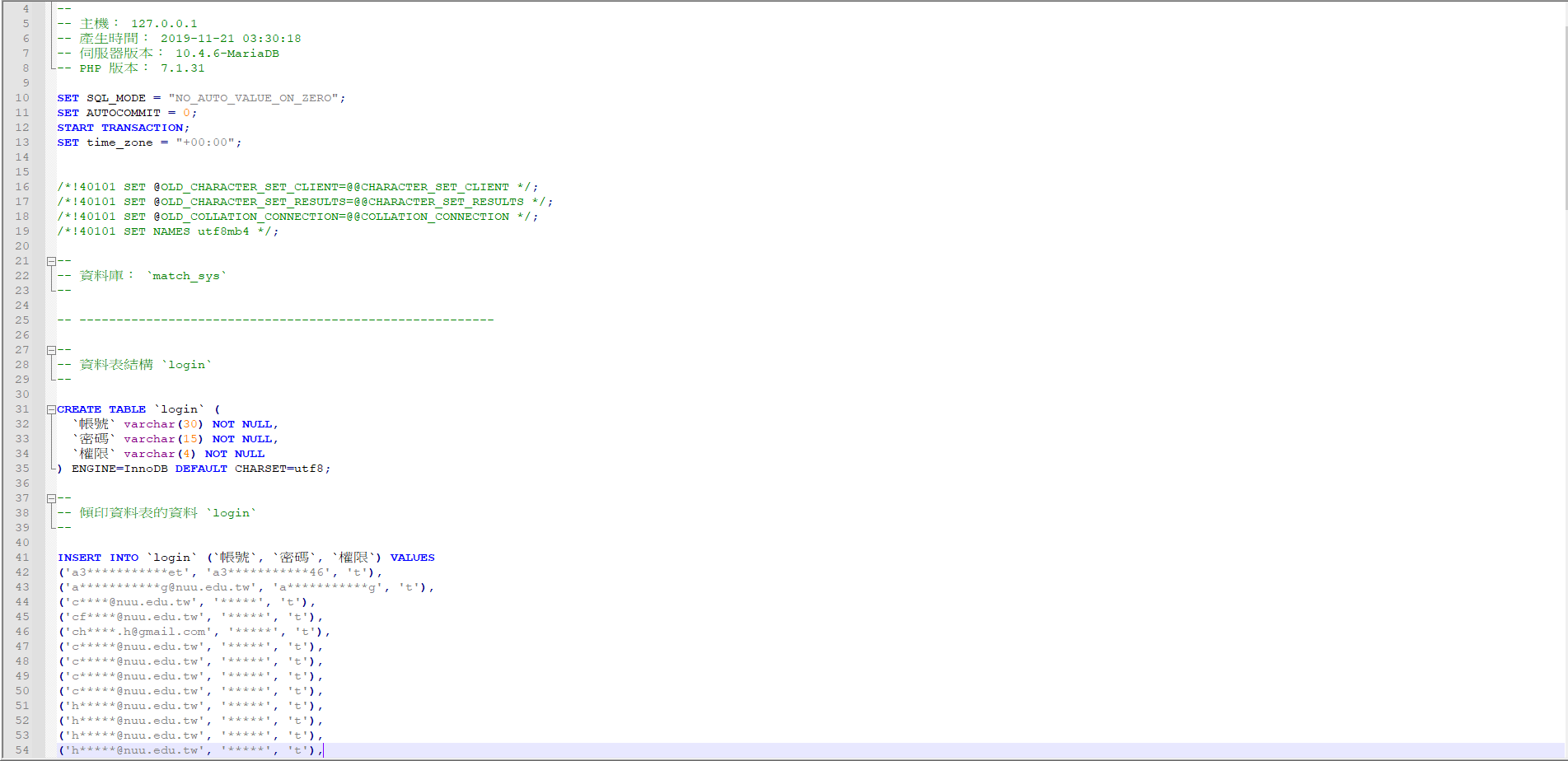Click the `match_sys` database name
Image resolution: width=1568 pixels, height=761 pixels.
186,276
